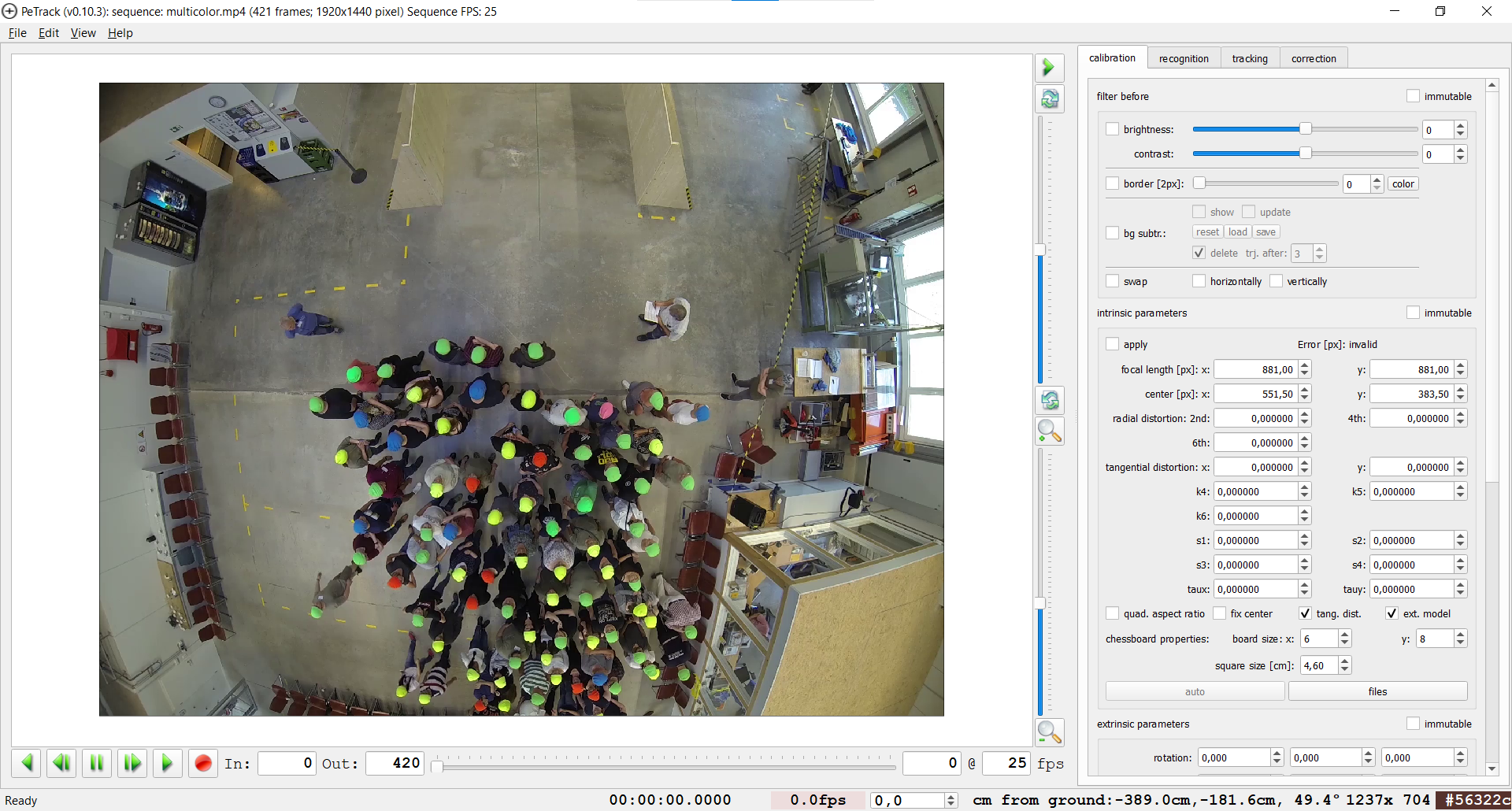Click the reset rotation icon
Image resolution: width=1512 pixels, height=811 pixels.
click(1049, 99)
